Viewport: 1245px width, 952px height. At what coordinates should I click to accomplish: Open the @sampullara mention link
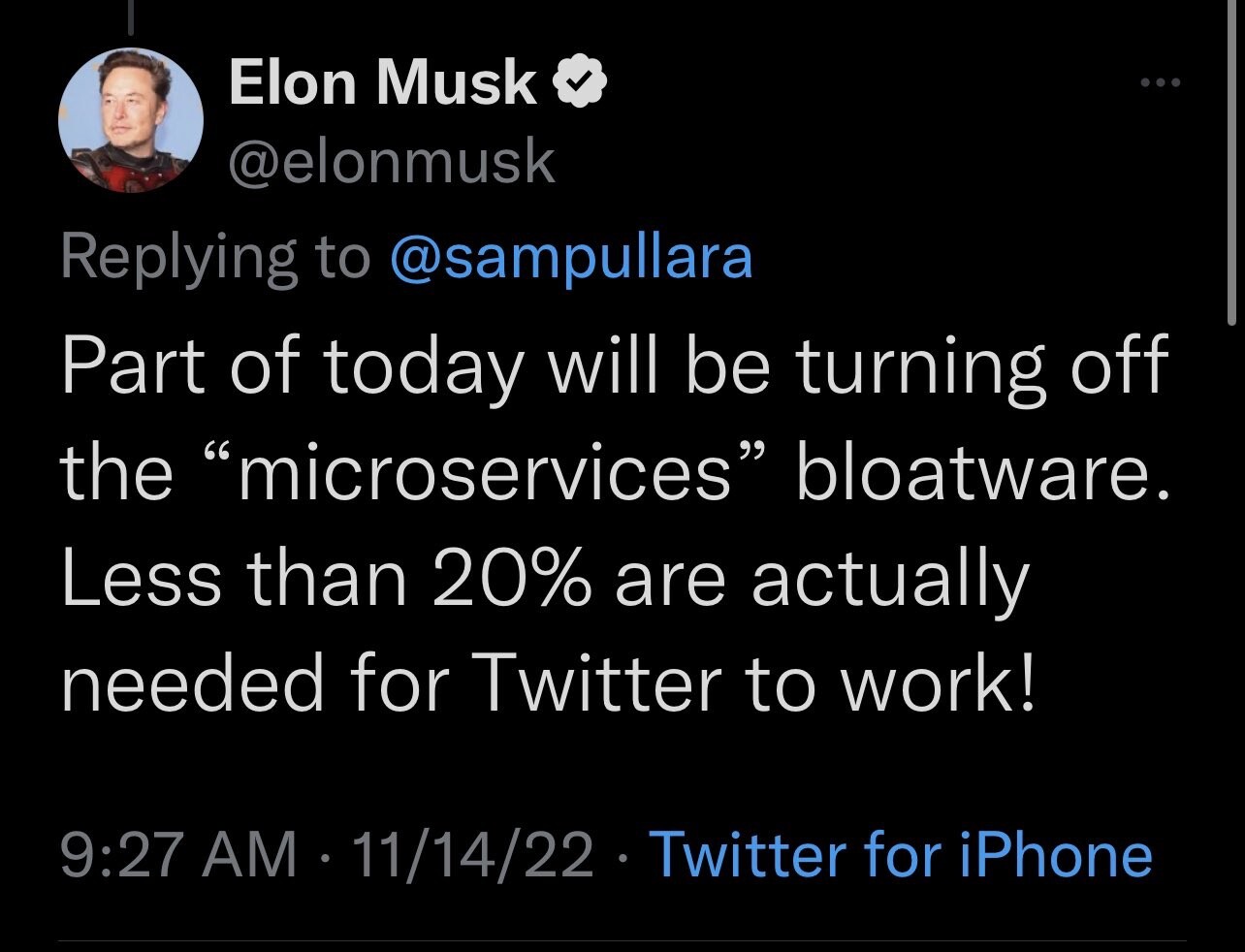coord(570,257)
